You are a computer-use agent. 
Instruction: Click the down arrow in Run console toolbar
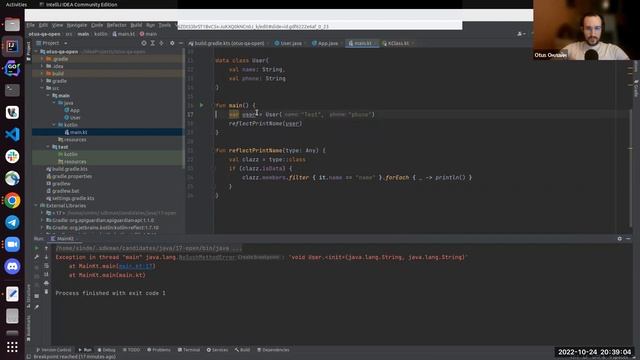point(46,257)
